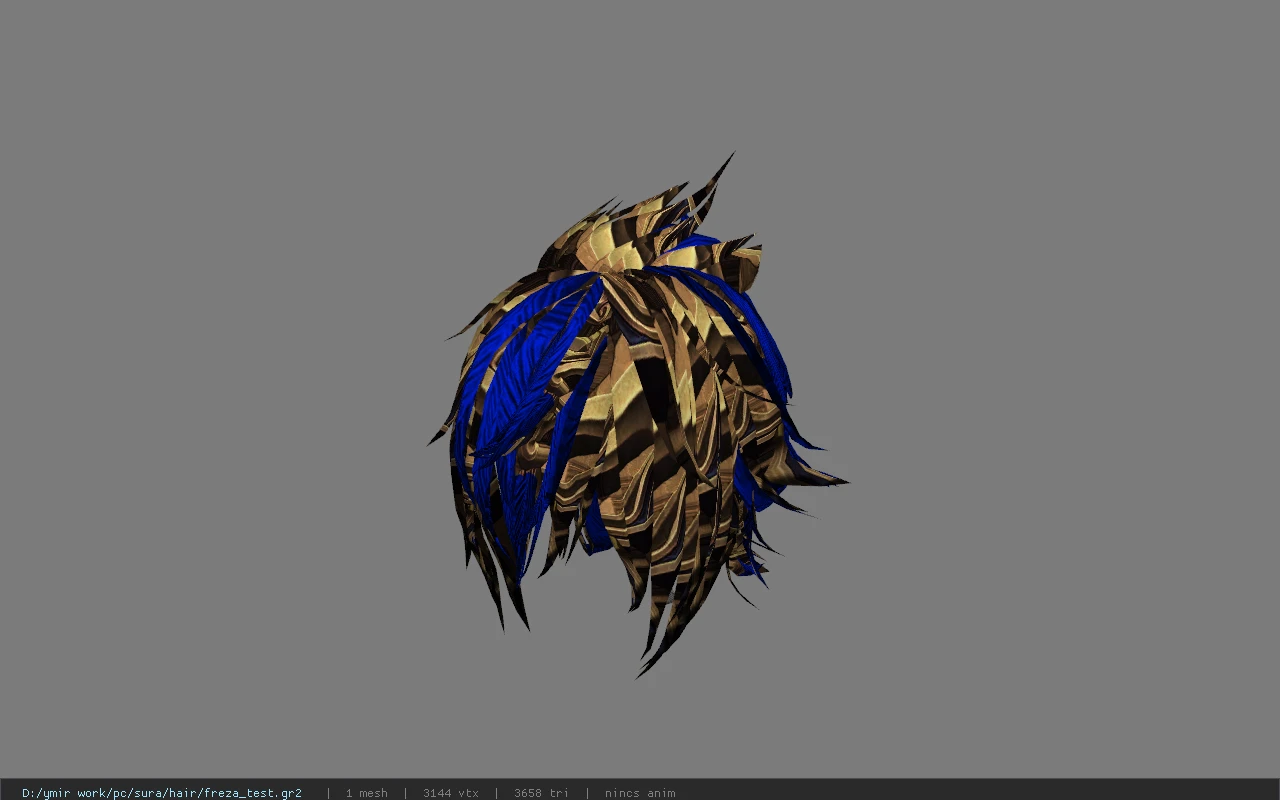Click the file path freza_test.gr2 in status bar
This screenshot has width=1280, height=800.
[x=162, y=793]
